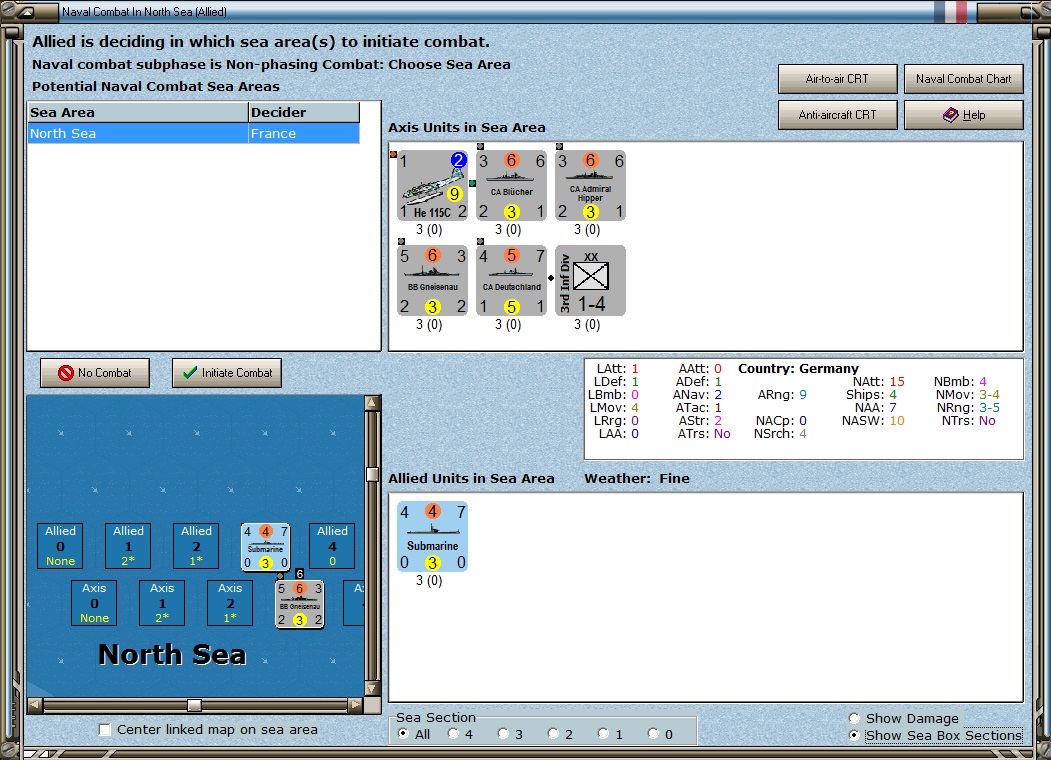The image size is (1051, 760).
Task: Select the North Sea row in sea area list
Action: coord(194,133)
